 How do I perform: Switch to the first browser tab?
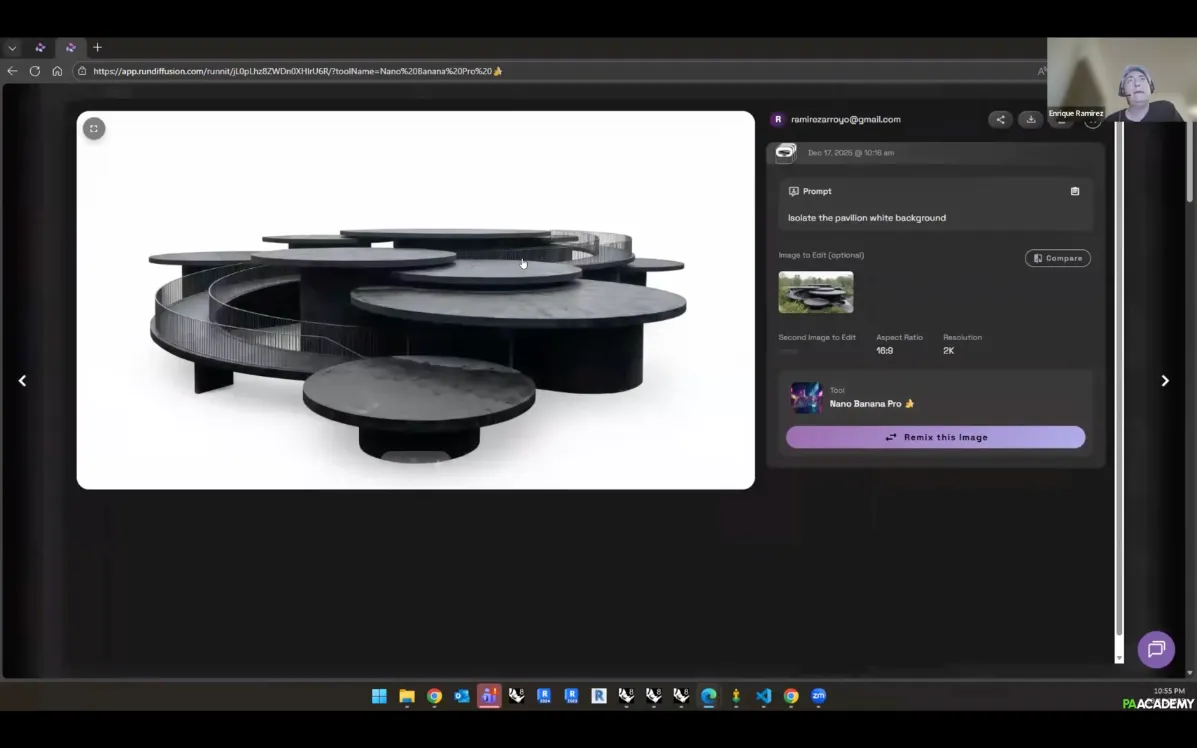tap(40, 47)
